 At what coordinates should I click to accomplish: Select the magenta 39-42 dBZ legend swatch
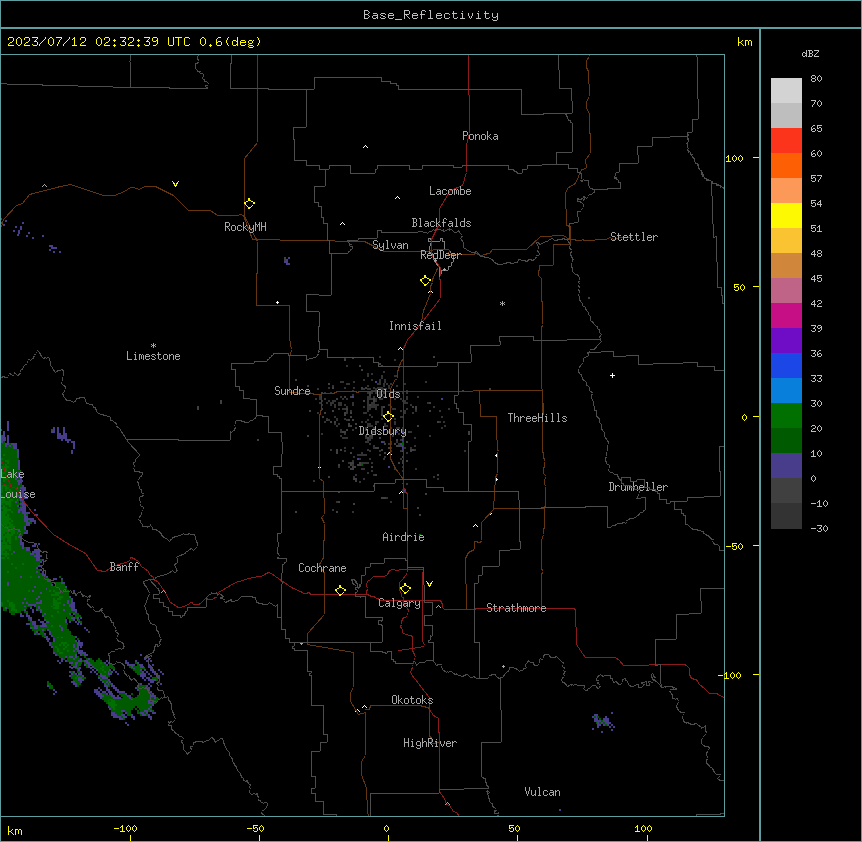click(x=786, y=315)
